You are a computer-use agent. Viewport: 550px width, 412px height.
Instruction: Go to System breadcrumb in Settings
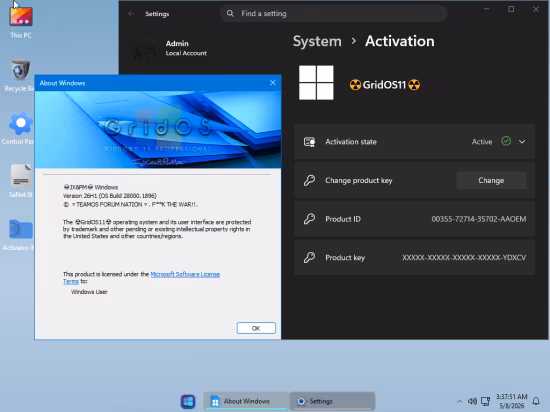point(317,41)
